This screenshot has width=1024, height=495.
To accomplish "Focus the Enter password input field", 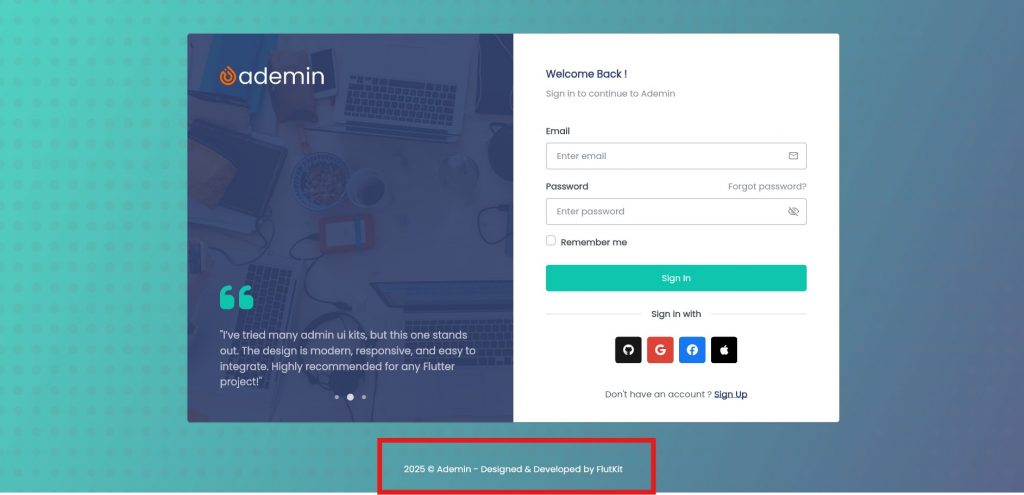I will 676,212.
